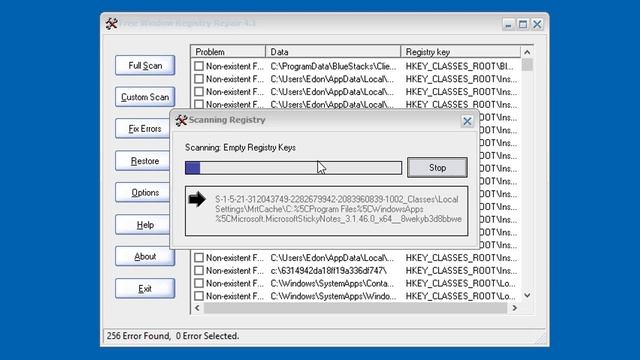Viewport: 640px width, 360px height.
Task: Open the Custom Scan option
Action: [145, 97]
